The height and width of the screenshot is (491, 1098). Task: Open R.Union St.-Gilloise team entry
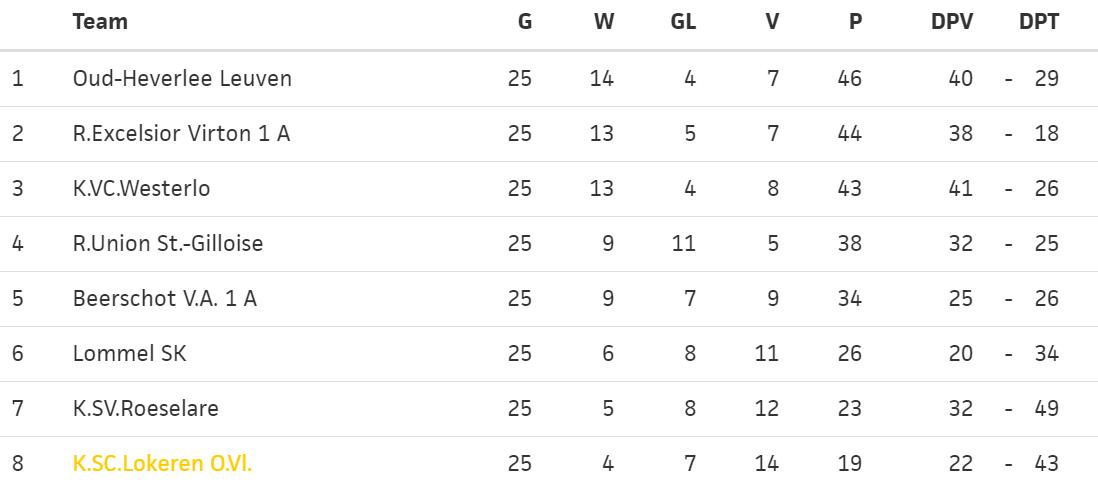168,243
